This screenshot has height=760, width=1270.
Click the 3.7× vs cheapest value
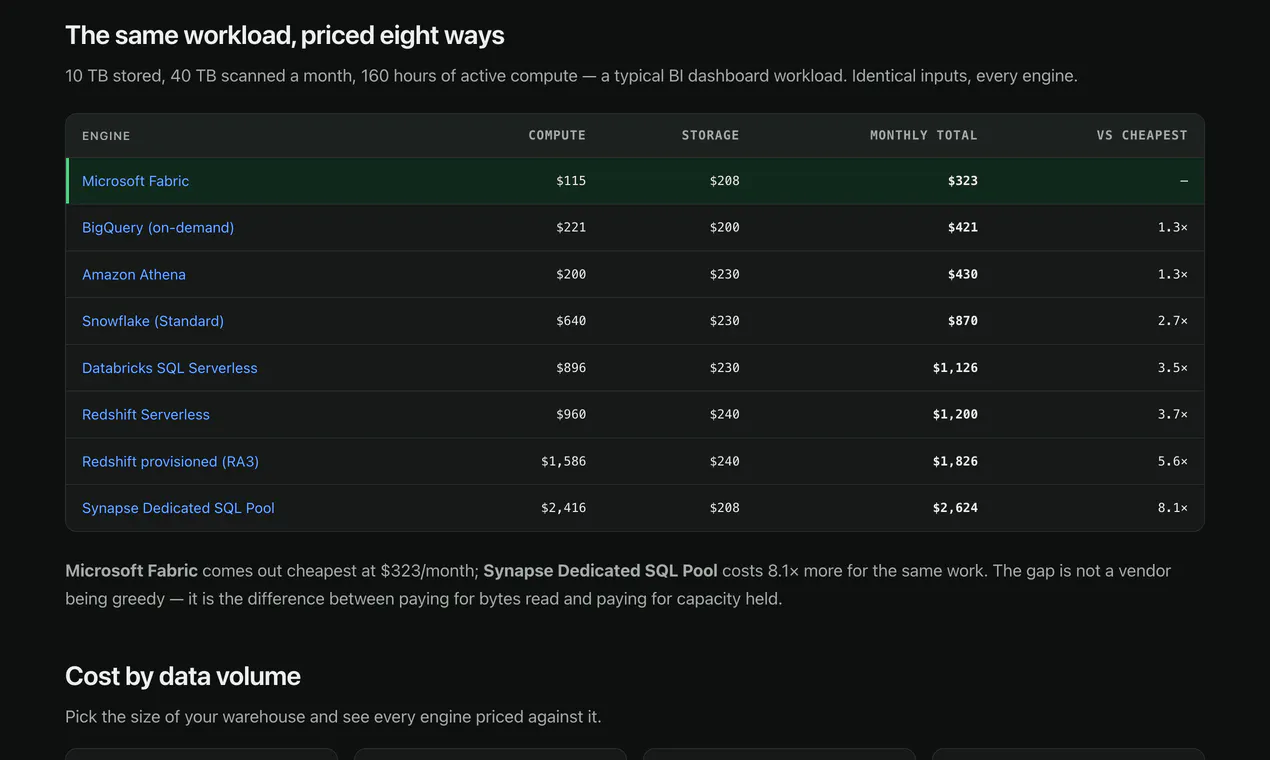[x=1173, y=414]
